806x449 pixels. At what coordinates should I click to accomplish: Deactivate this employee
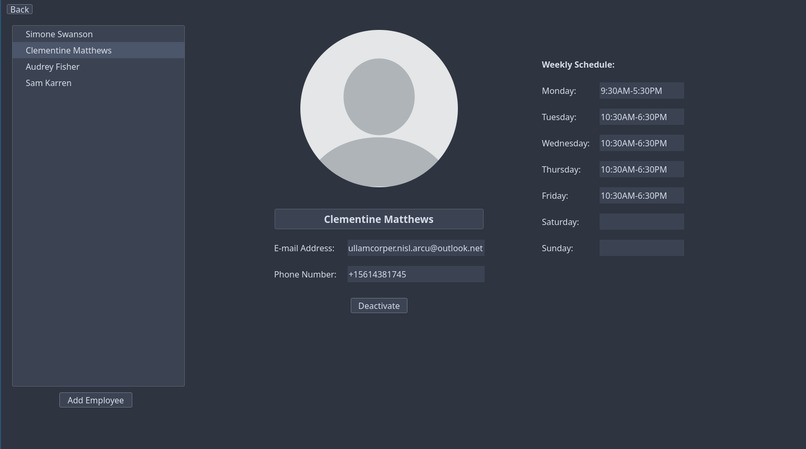tap(379, 306)
